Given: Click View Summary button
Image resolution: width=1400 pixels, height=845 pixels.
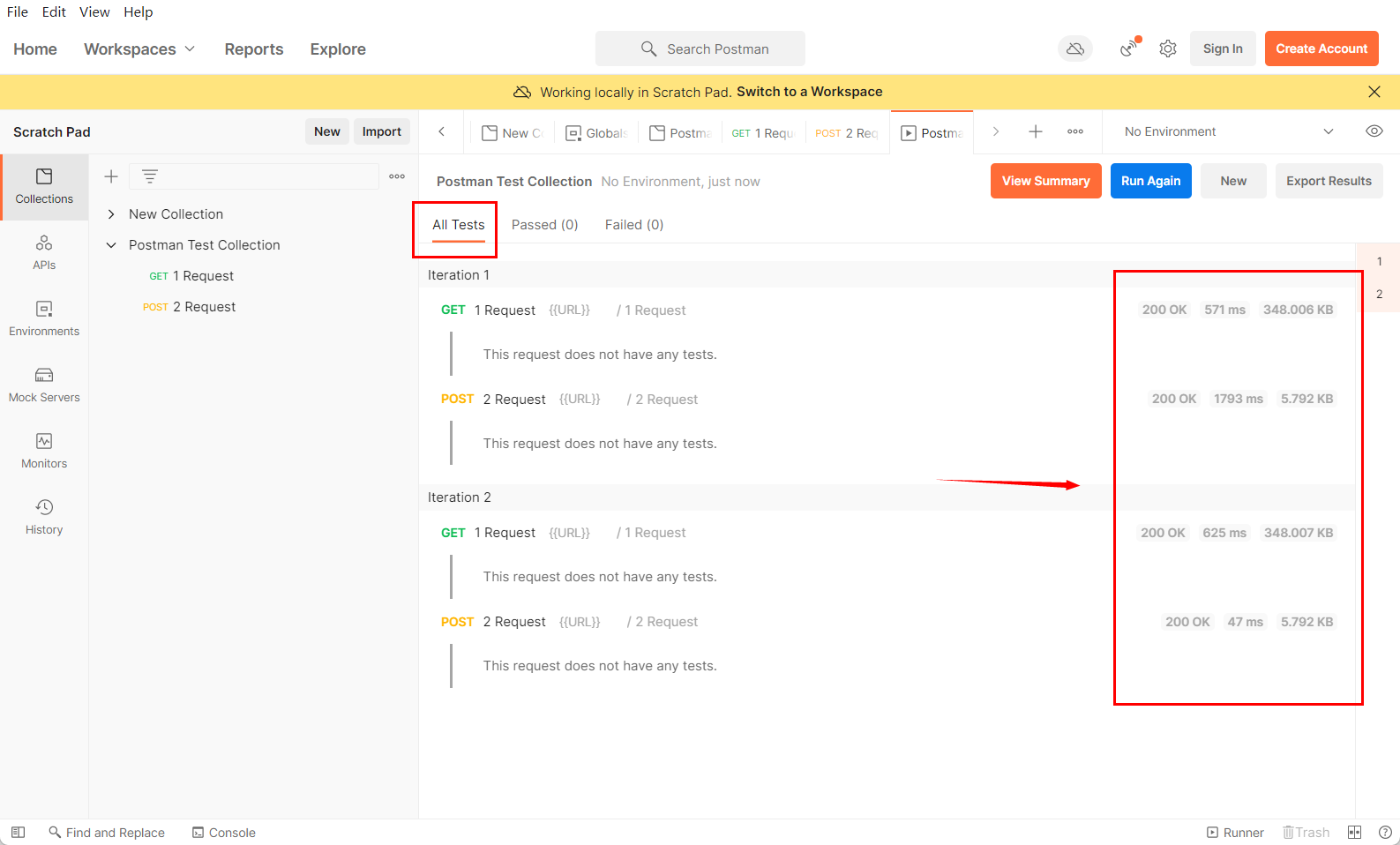Looking at the screenshot, I should pyautogui.click(x=1045, y=181).
